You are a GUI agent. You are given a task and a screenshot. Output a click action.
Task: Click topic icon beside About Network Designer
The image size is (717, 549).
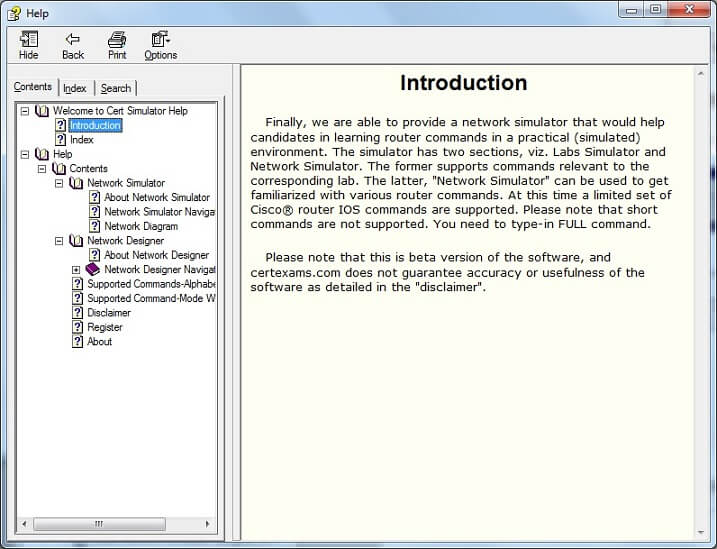pyautogui.click(x=95, y=255)
